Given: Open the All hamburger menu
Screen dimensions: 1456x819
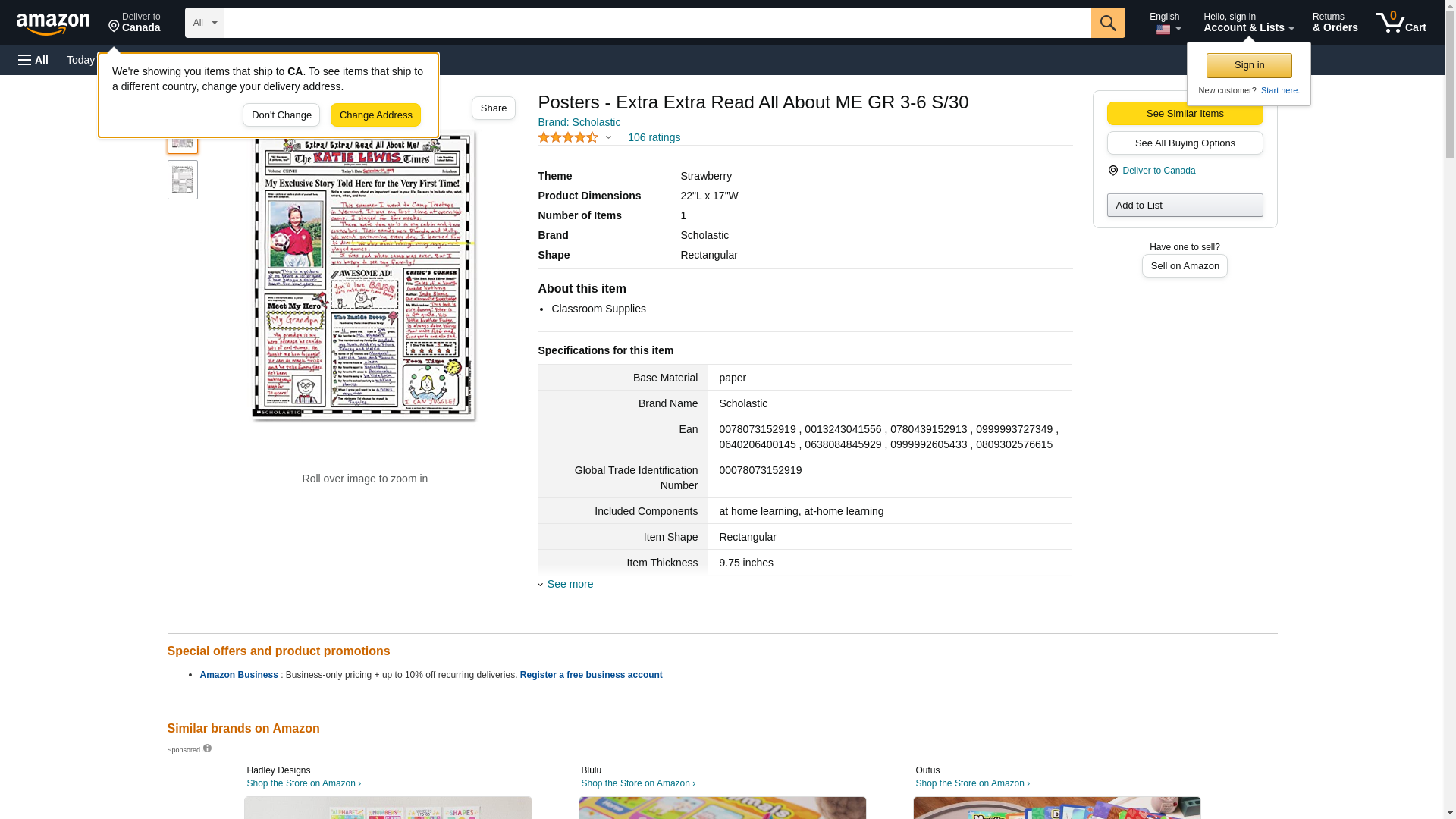Looking at the screenshot, I should coord(33,60).
